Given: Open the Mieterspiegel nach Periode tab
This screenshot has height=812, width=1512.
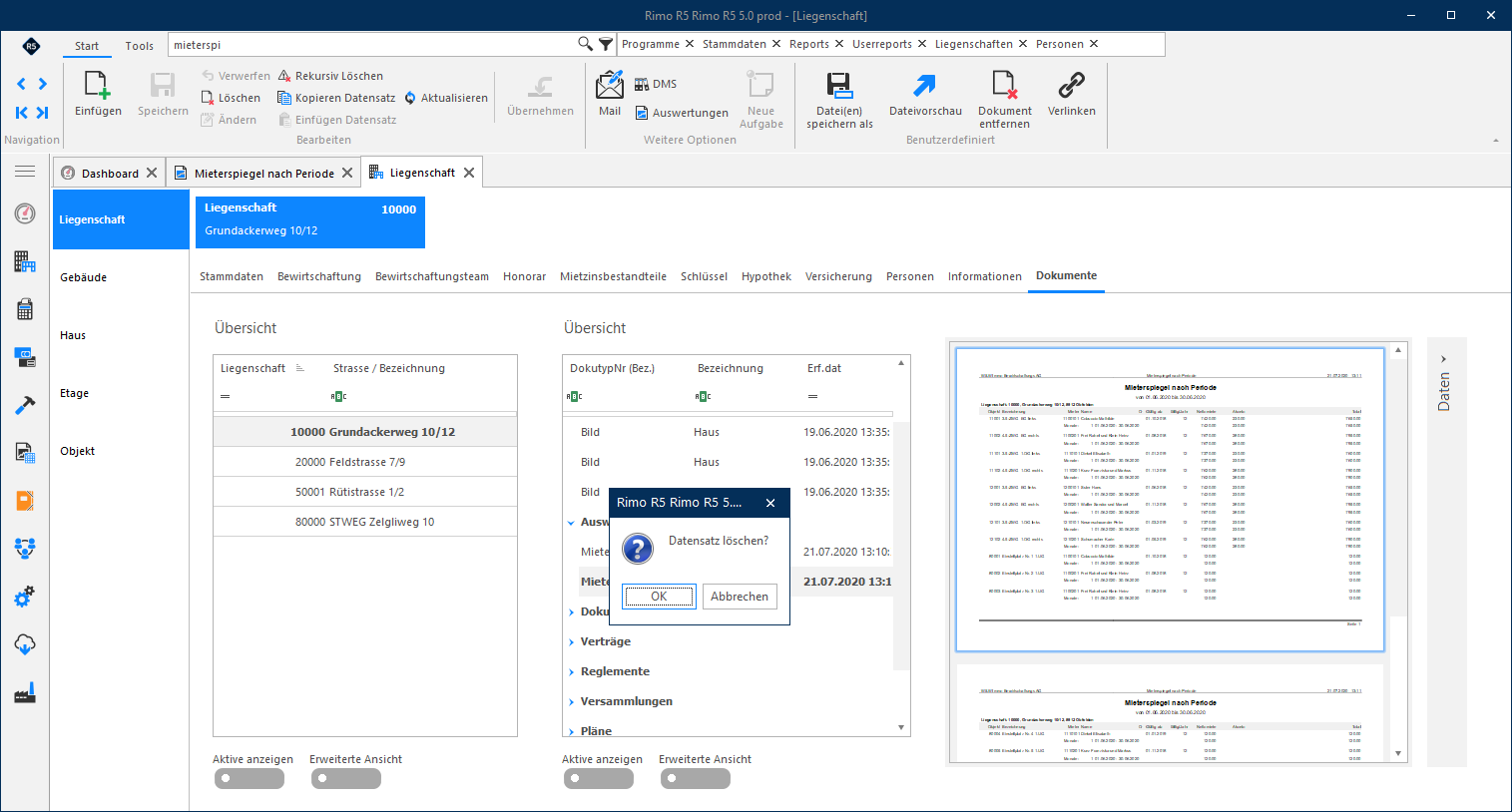Looking at the screenshot, I should point(264,173).
